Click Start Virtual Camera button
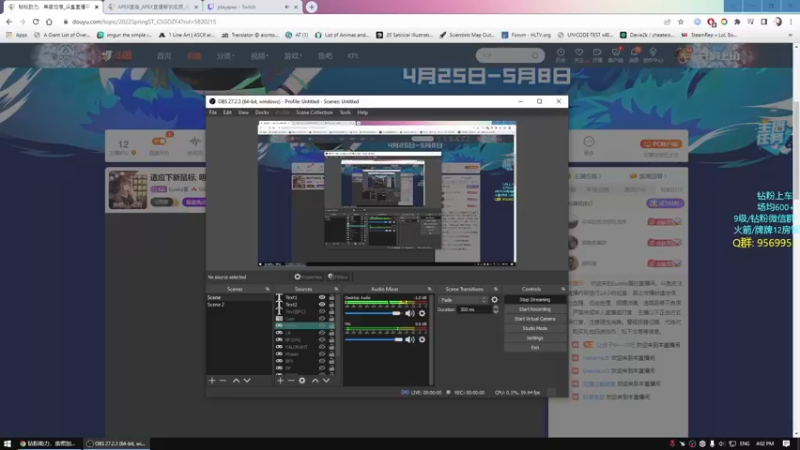The image size is (800, 450). click(535, 319)
